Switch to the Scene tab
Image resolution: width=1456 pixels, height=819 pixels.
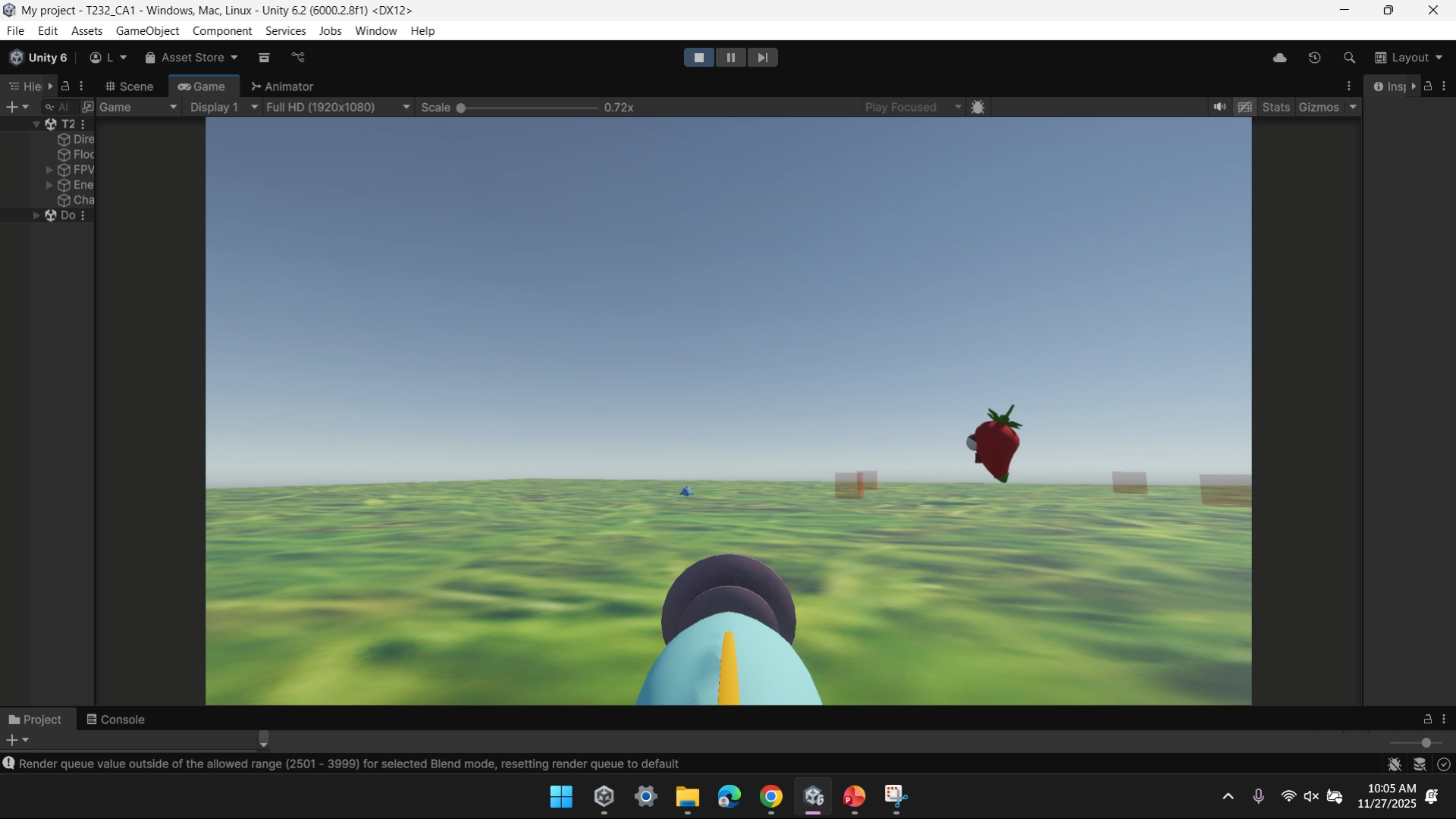click(129, 86)
